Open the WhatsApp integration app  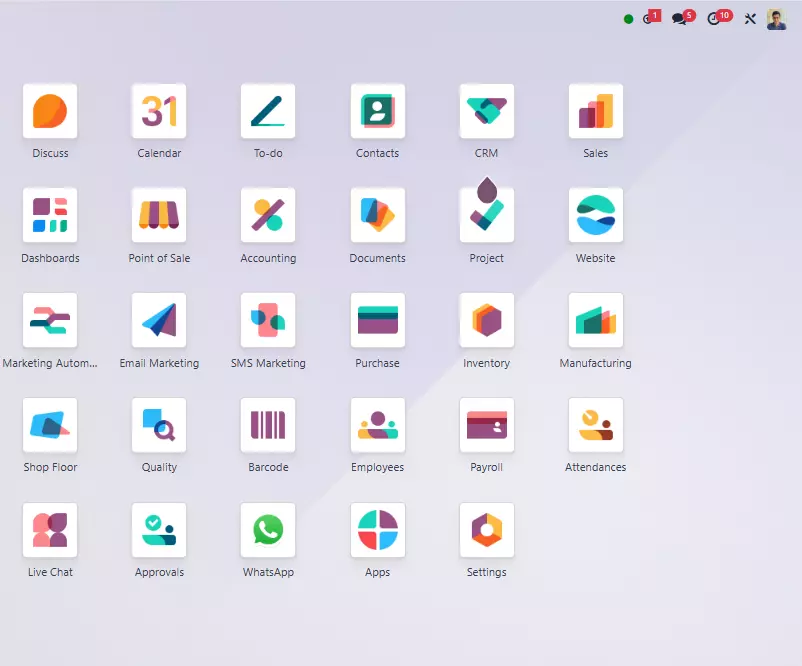tap(267, 528)
